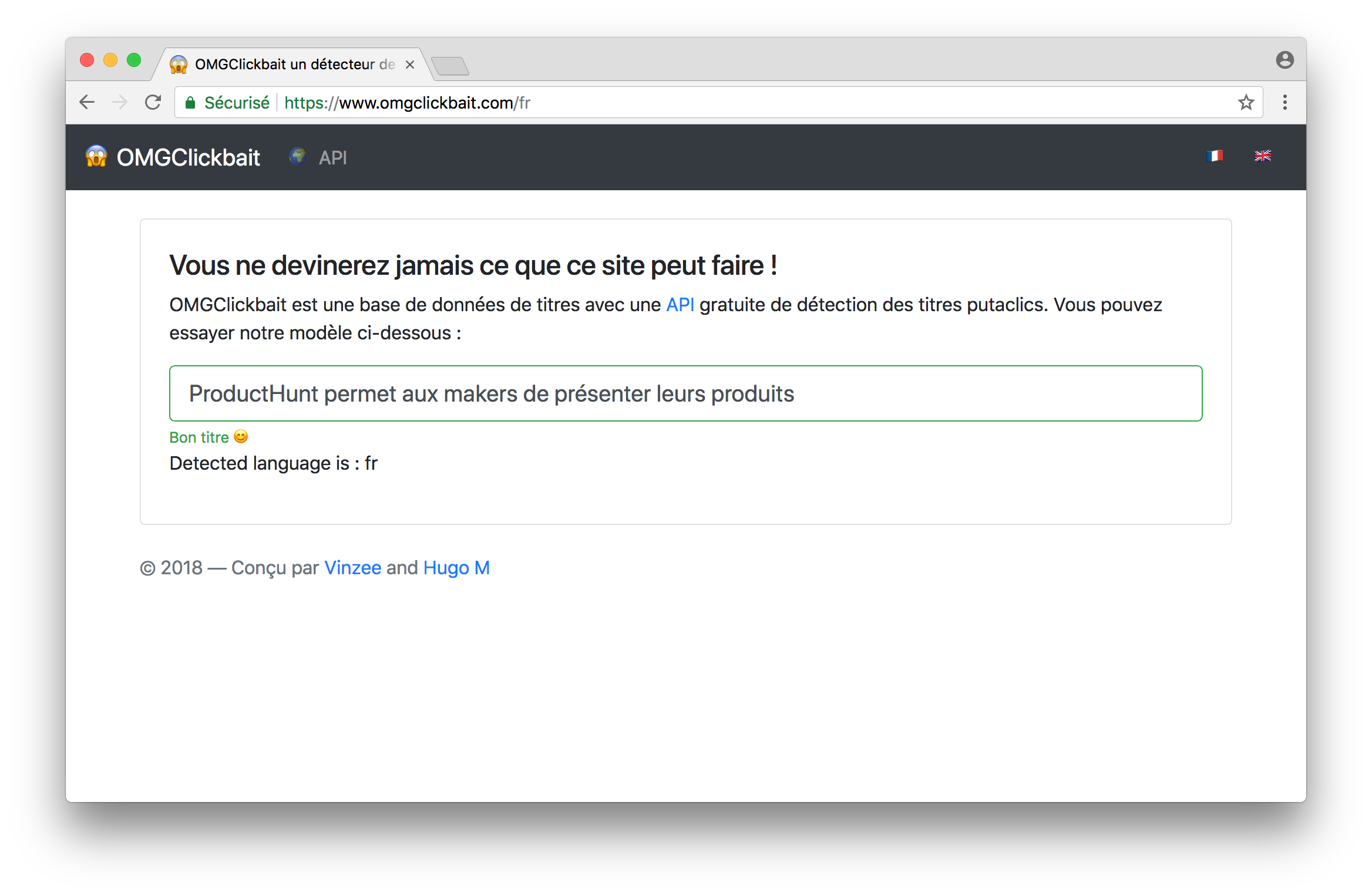Screen dimensions: 1372x896
Task: Bookmark the page with the star icon
Action: pos(1246,103)
